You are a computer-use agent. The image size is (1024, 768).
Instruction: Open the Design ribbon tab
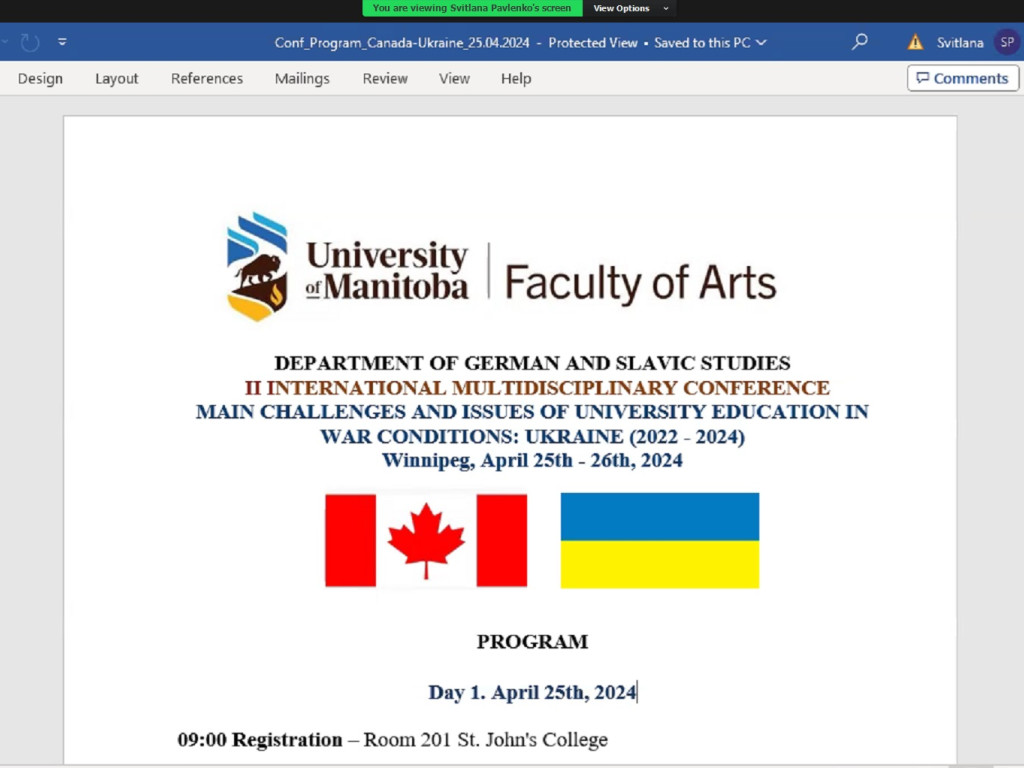[x=40, y=78]
